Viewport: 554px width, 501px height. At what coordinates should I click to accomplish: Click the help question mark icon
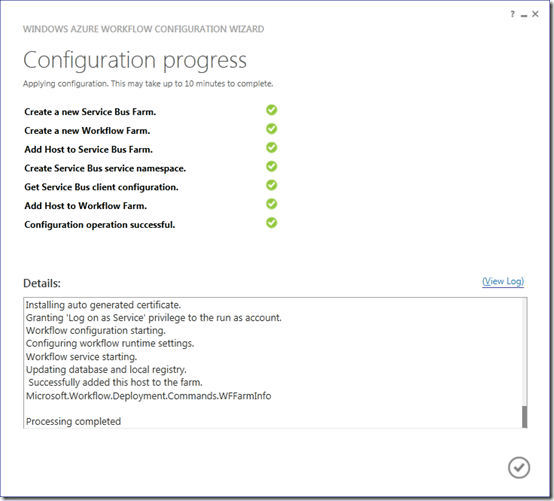(512, 14)
